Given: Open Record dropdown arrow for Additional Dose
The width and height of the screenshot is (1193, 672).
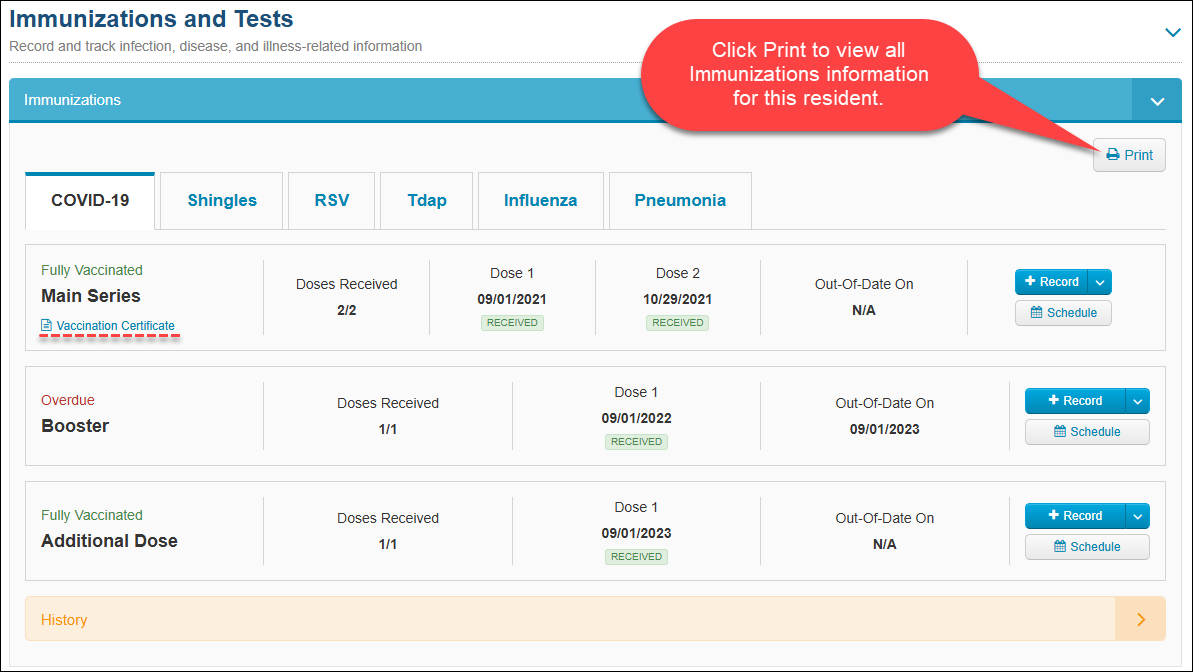Looking at the screenshot, I should point(1137,515).
